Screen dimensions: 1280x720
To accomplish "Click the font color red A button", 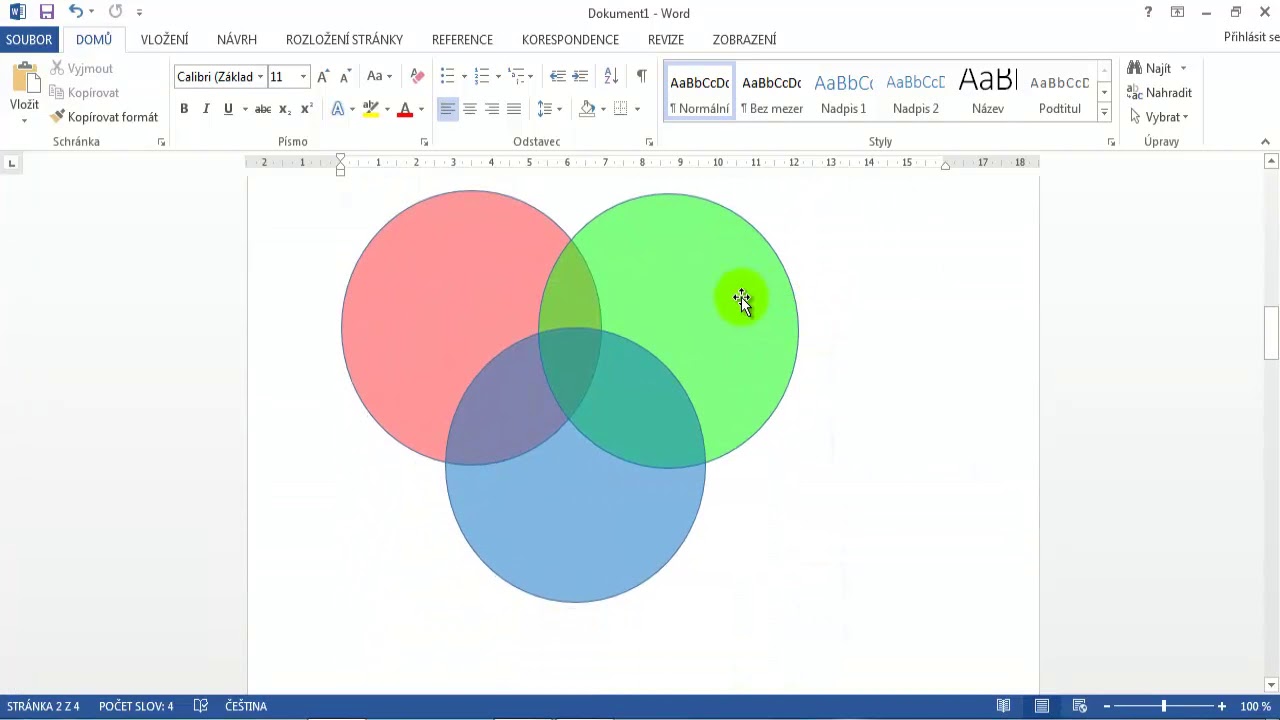I will coord(405,109).
